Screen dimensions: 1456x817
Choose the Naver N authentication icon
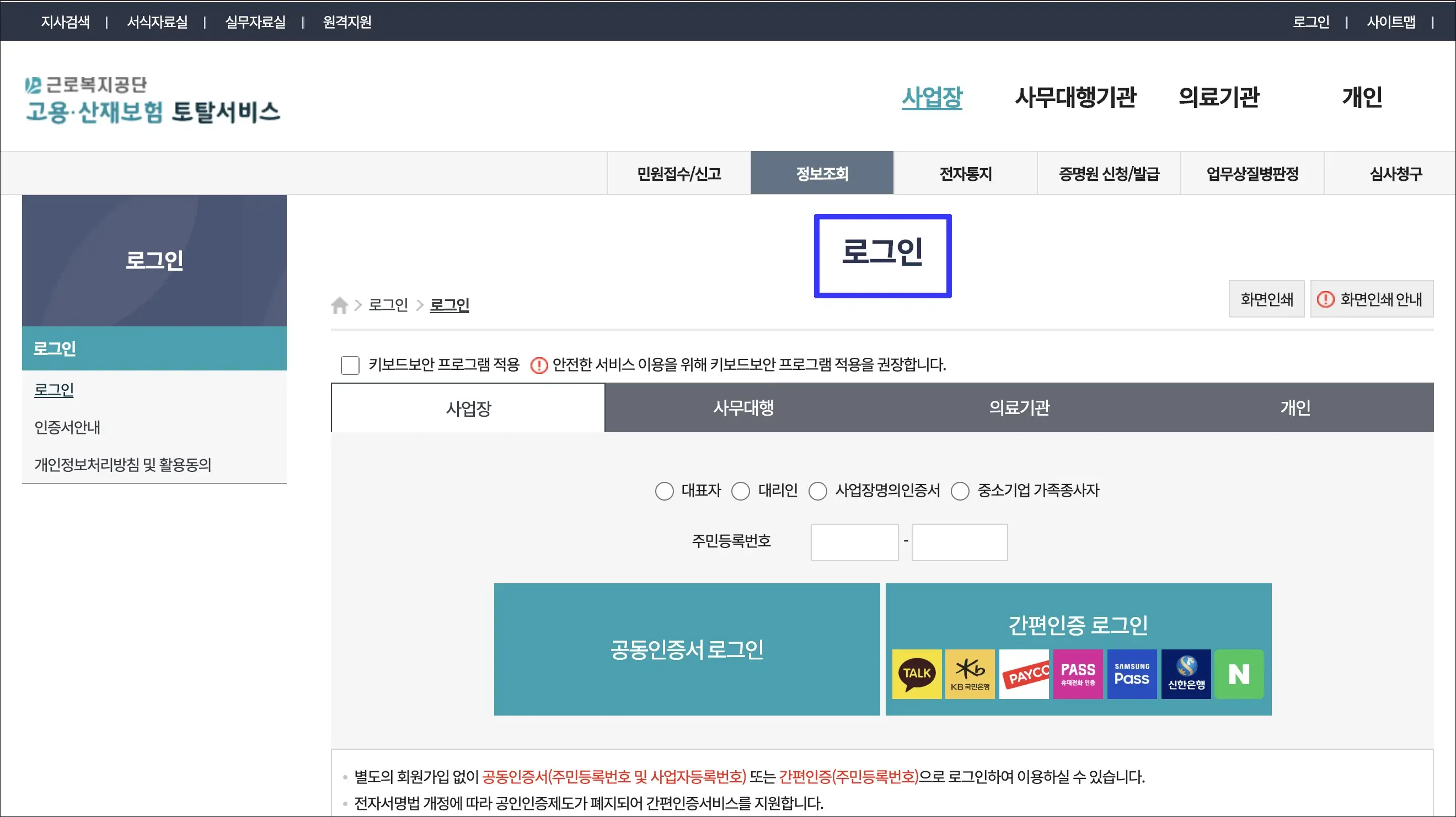click(x=1239, y=674)
